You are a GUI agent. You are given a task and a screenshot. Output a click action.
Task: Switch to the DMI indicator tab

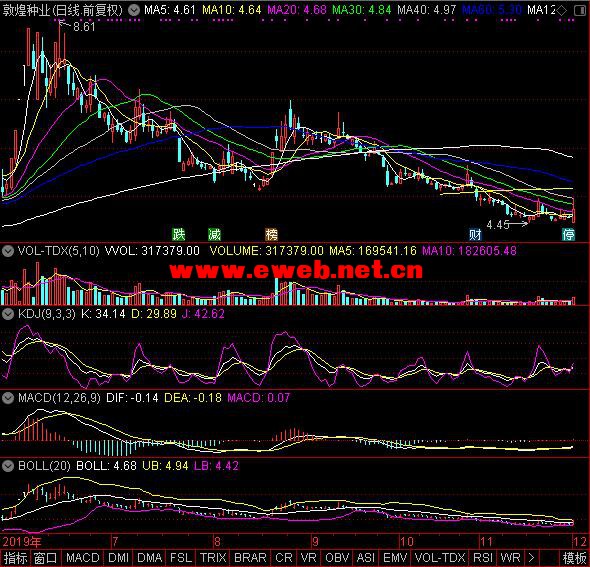click(118, 557)
